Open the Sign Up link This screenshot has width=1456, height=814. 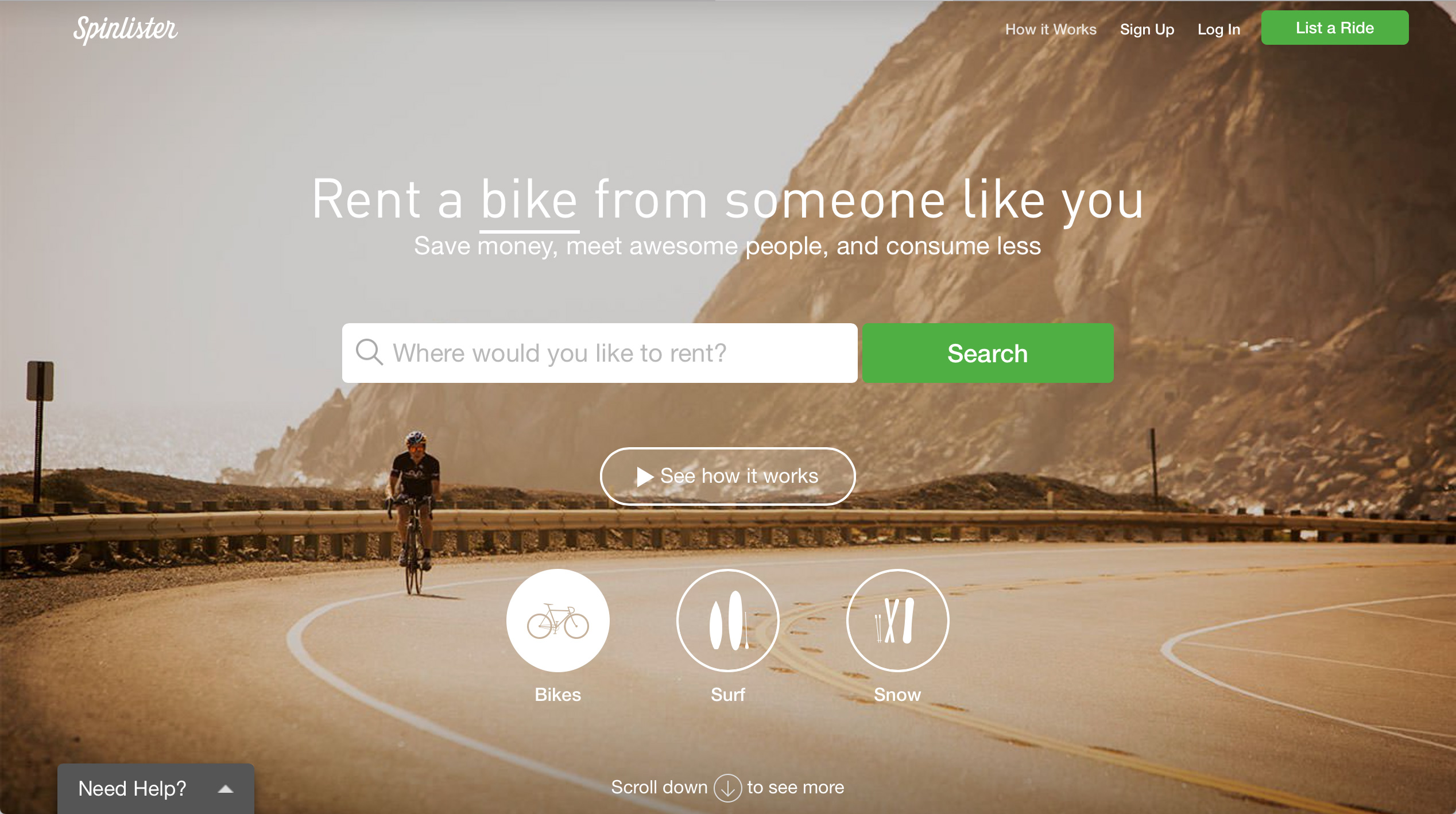tap(1147, 29)
